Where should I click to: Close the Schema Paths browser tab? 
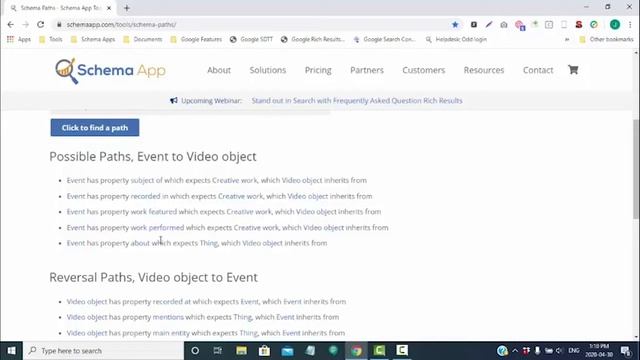point(109,8)
